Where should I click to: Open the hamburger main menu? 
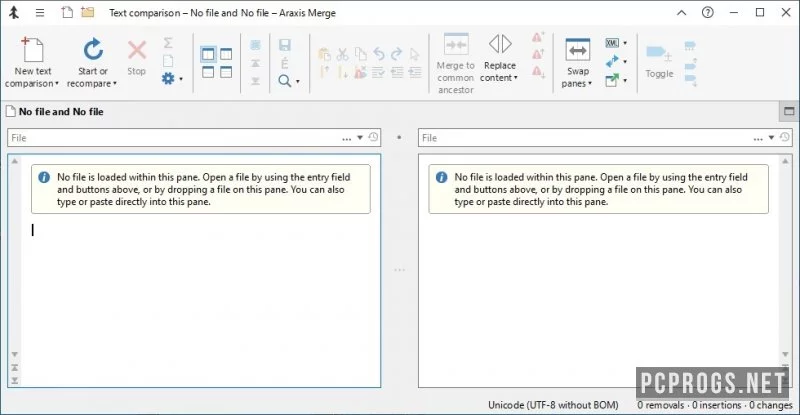pos(40,13)
